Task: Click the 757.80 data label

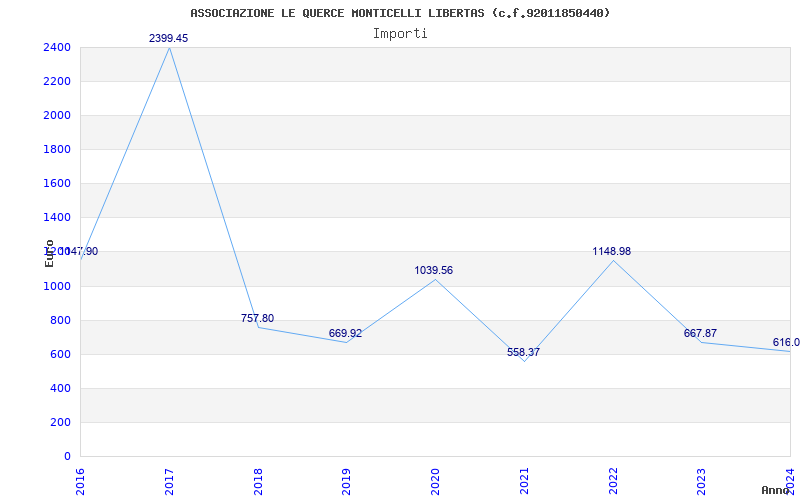Action: tap(257, 318)
